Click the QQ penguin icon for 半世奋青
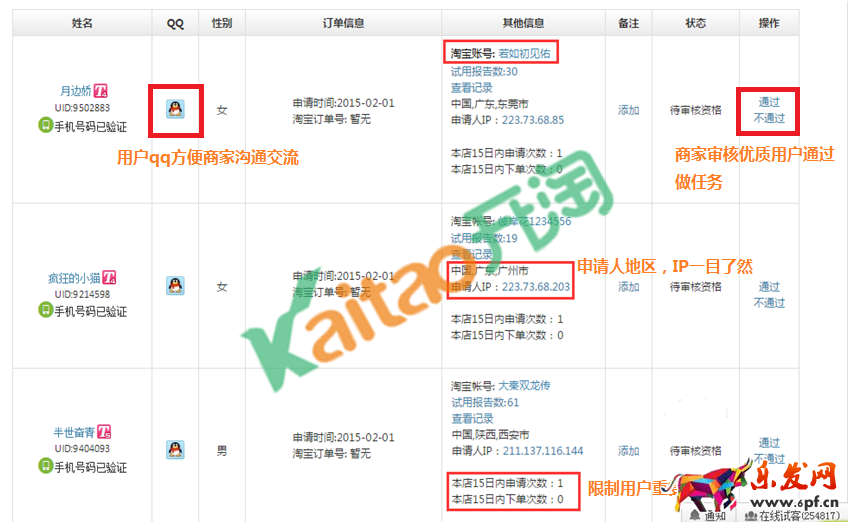Screen dimensions: 849x523 (x=175, y=450)
